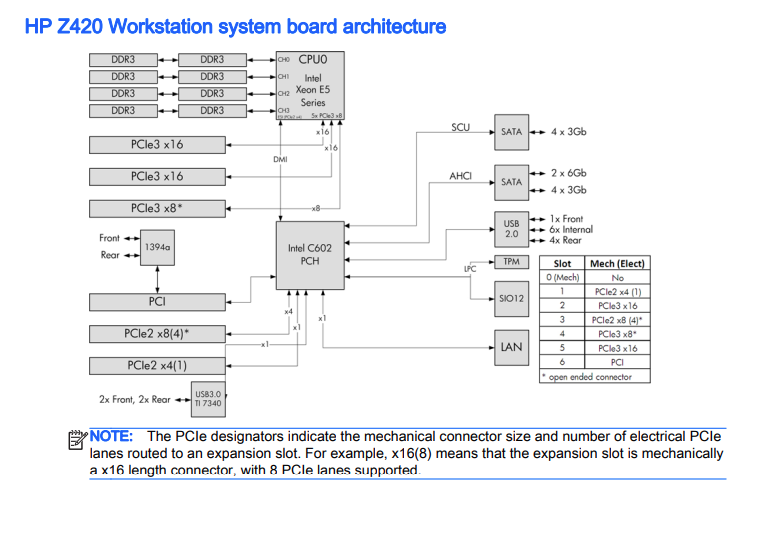Click the PCIe2 x4(1) slot block
Viewport: 761px width, 542px height.
point(157,366)
